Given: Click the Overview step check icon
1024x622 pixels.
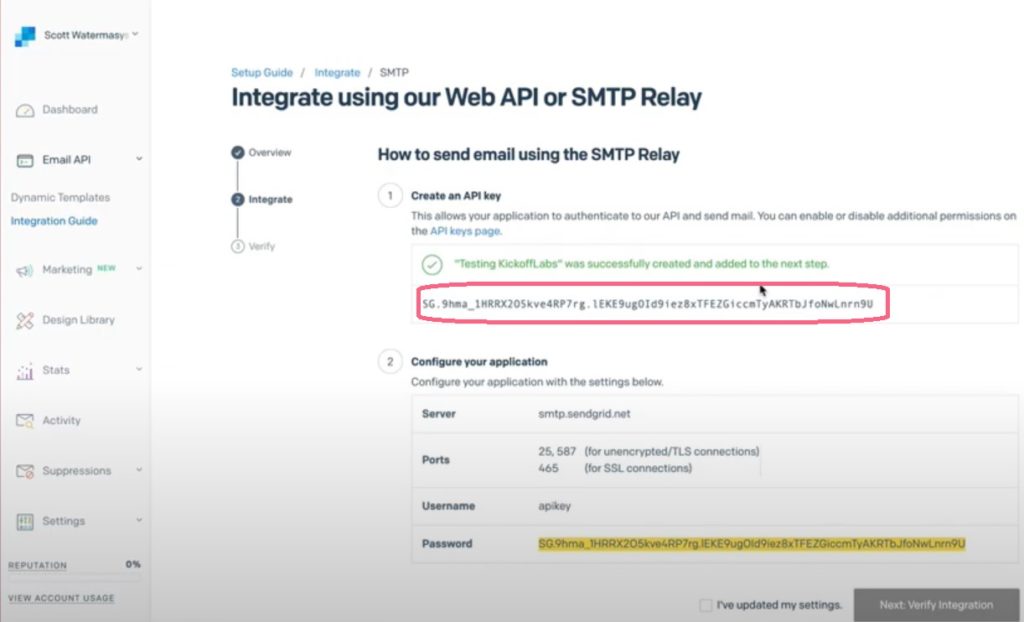Looking at the screenshot, I should 238,152.
